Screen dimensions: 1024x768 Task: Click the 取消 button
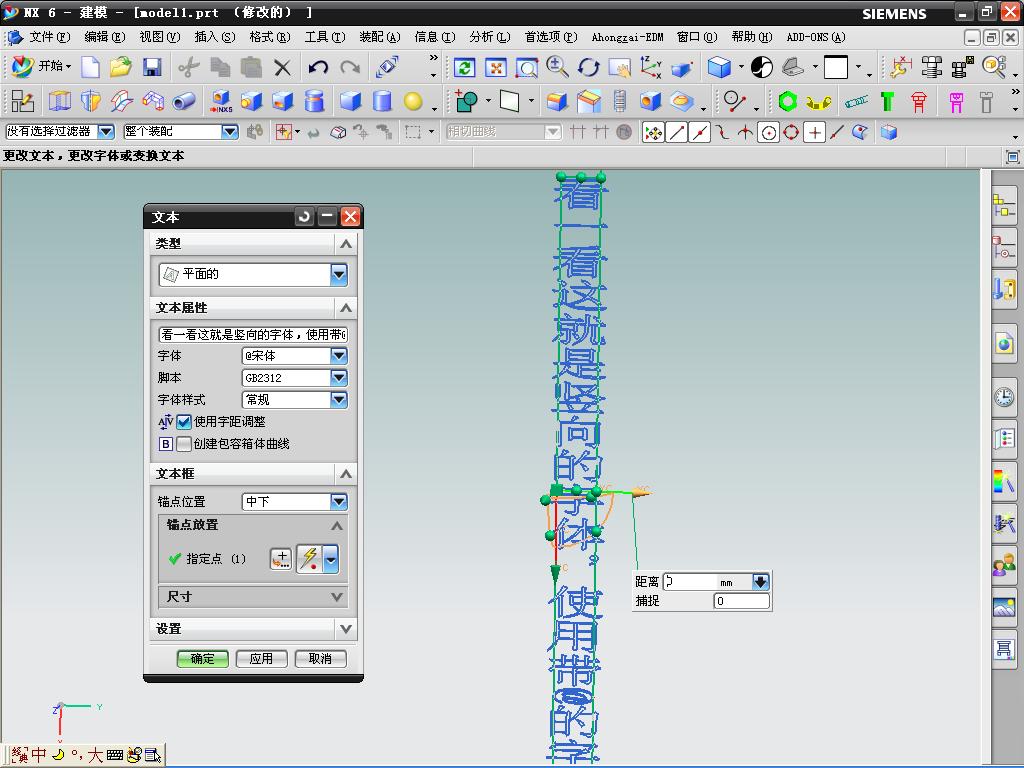[320, 659]
